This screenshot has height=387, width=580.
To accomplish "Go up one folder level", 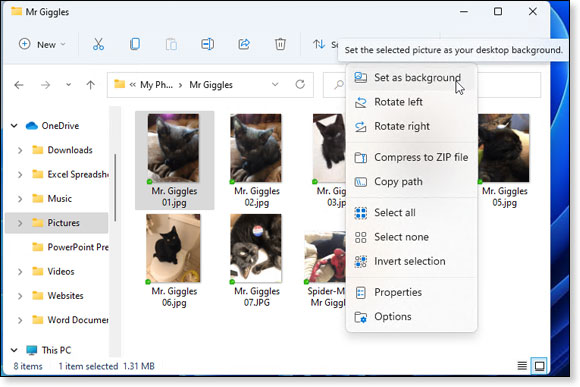I will 91,85.
